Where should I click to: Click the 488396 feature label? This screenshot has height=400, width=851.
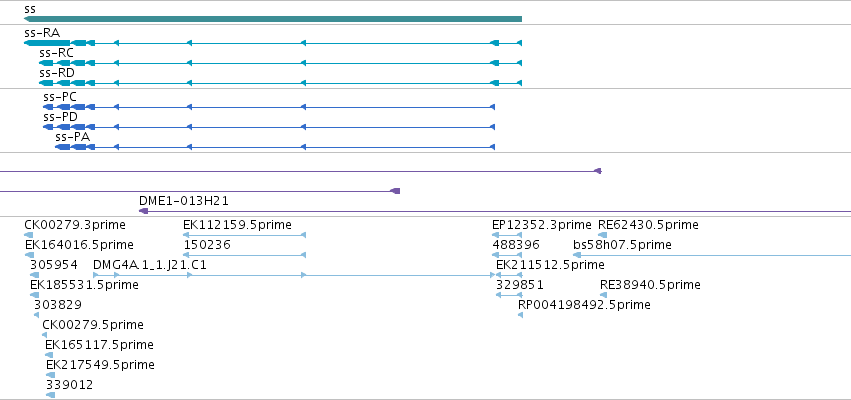point(516,245)
